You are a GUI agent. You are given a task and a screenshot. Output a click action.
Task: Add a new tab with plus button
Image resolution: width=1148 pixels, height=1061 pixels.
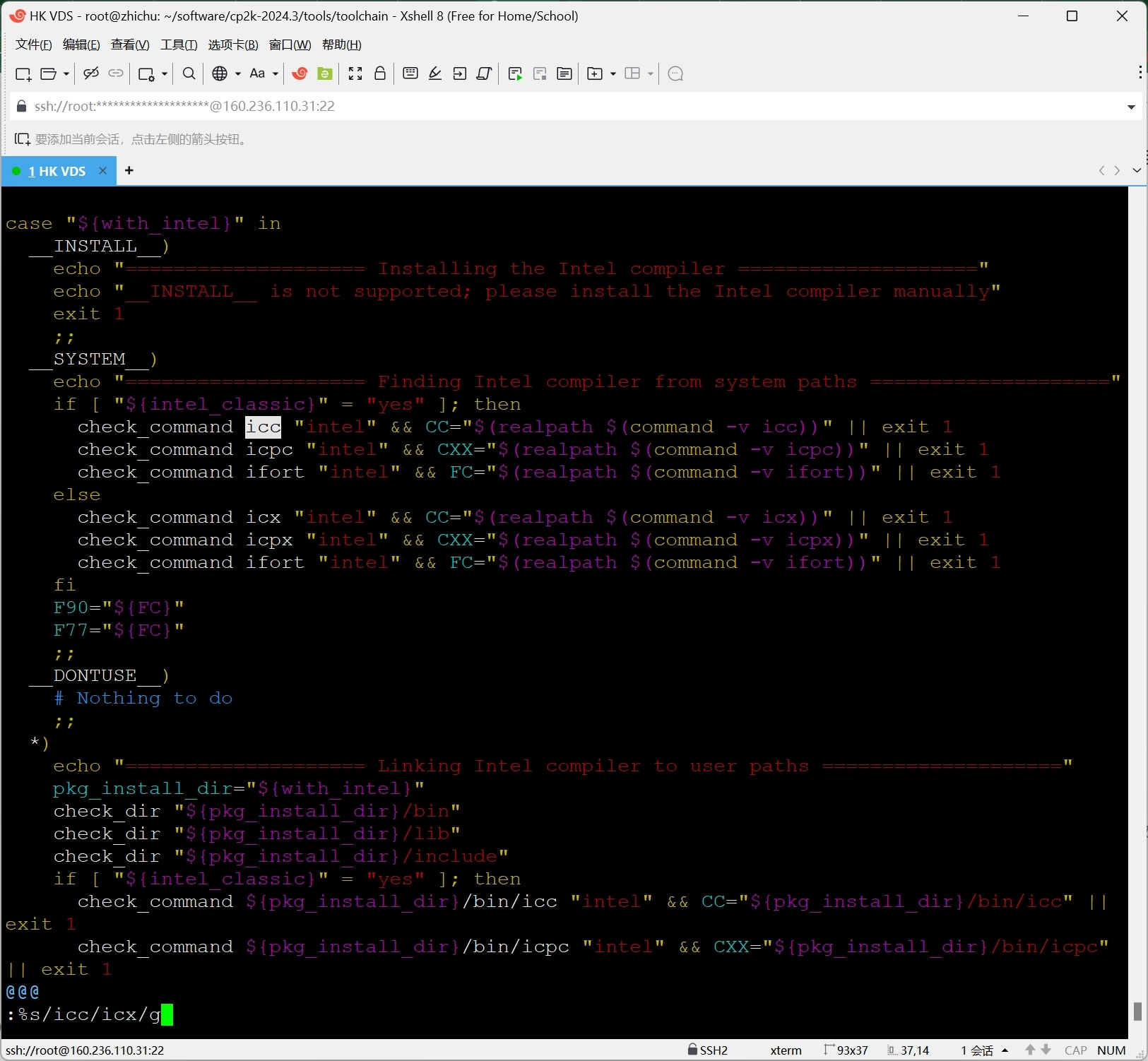click(x=129, y=170)
